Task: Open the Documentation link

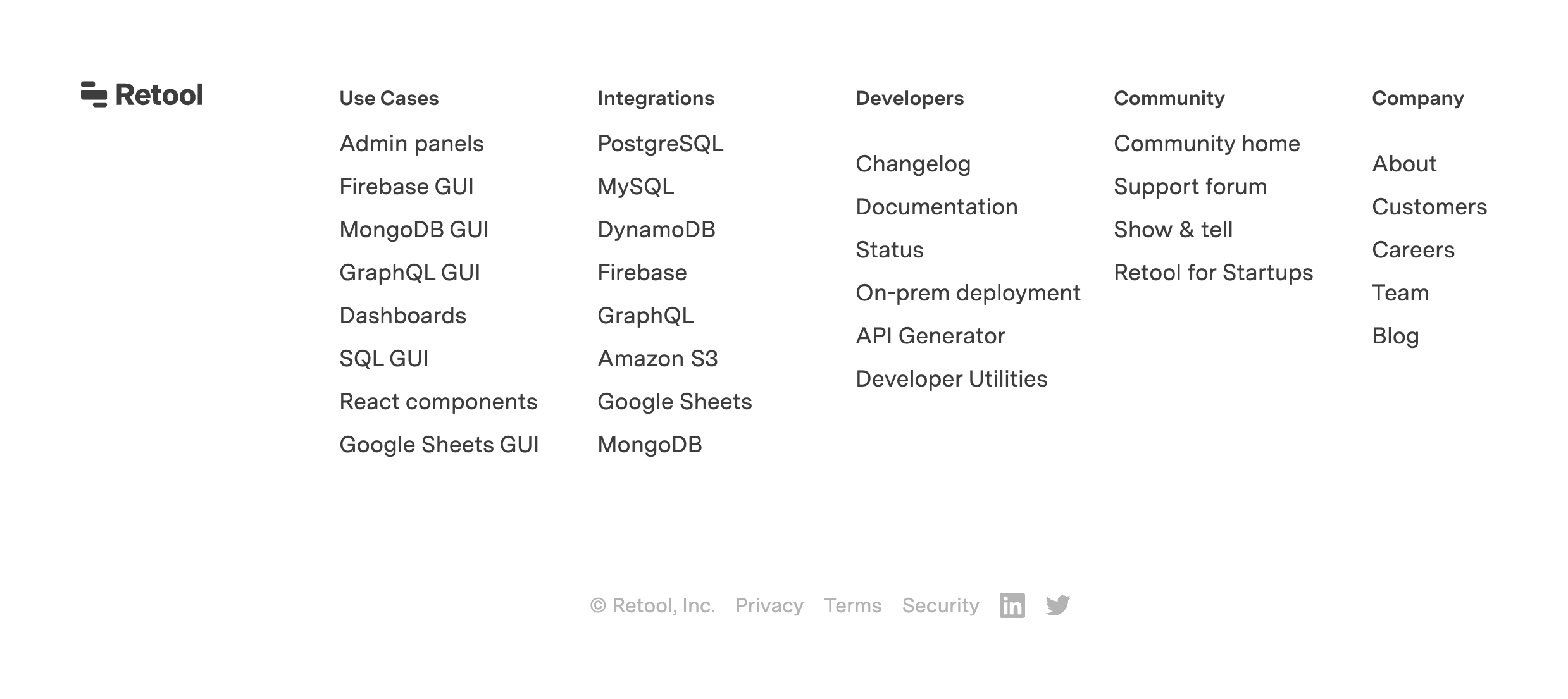Action: click(x=936, y=207)
